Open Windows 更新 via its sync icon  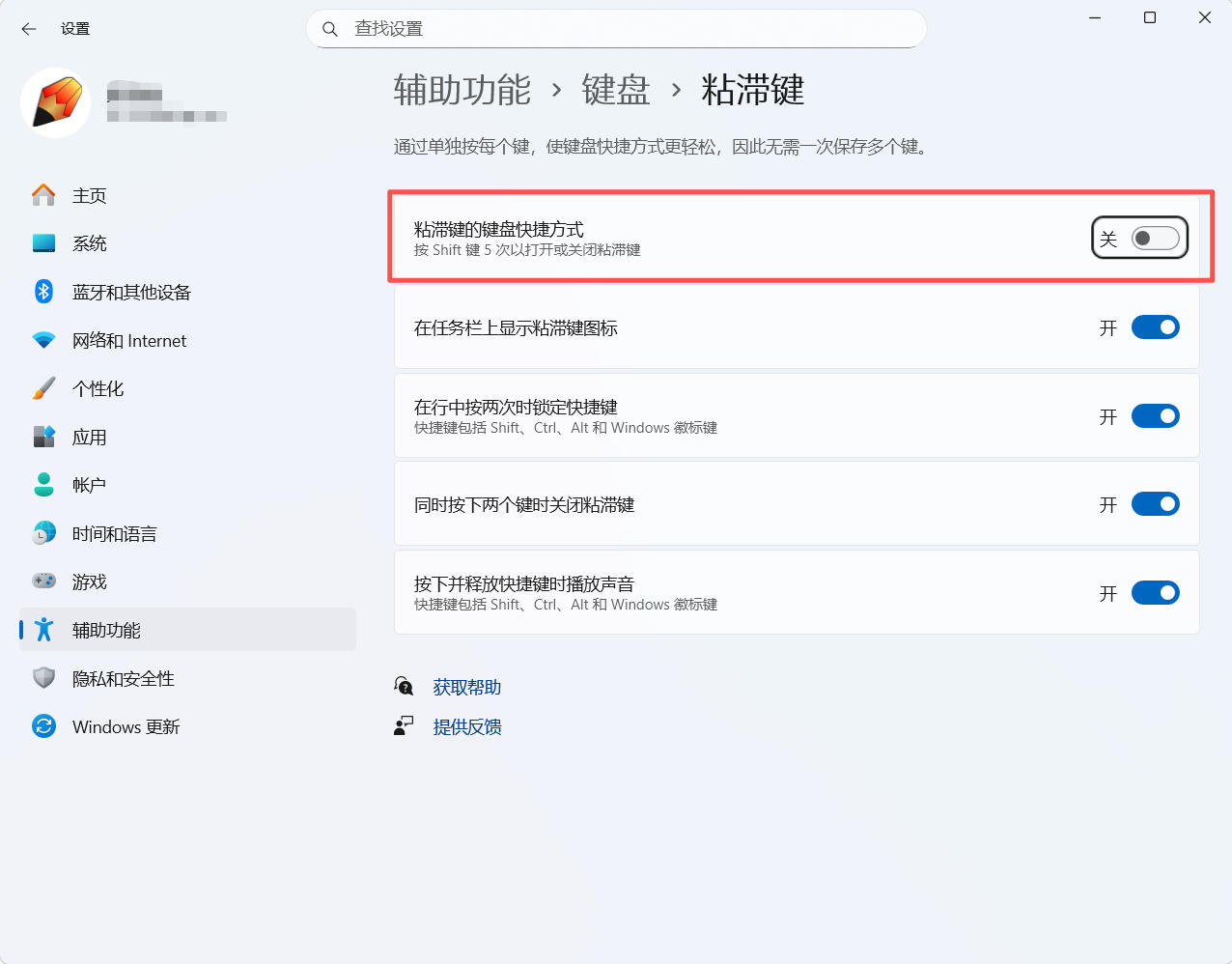(43, 726)
